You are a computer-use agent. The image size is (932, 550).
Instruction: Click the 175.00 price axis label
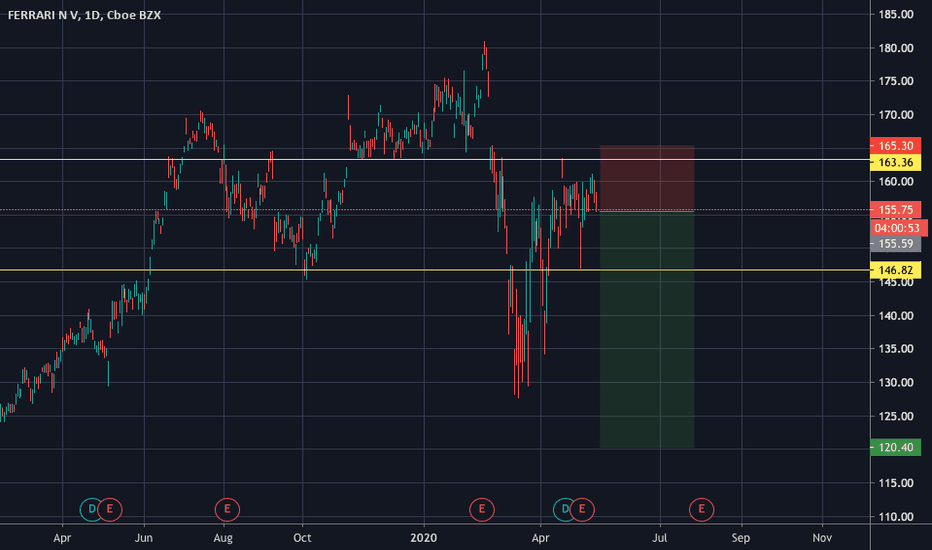[x=896, y=81]
